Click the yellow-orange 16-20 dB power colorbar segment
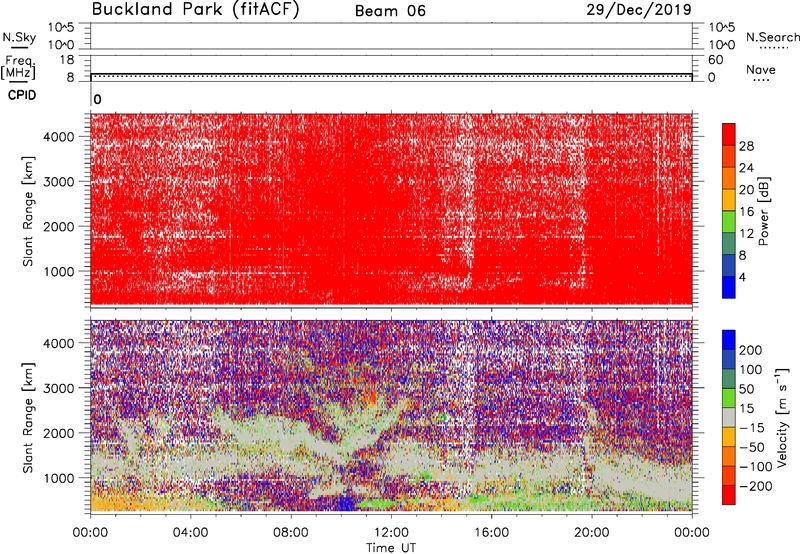Screen dimensions: 800x554 click(x=729, y=199)
